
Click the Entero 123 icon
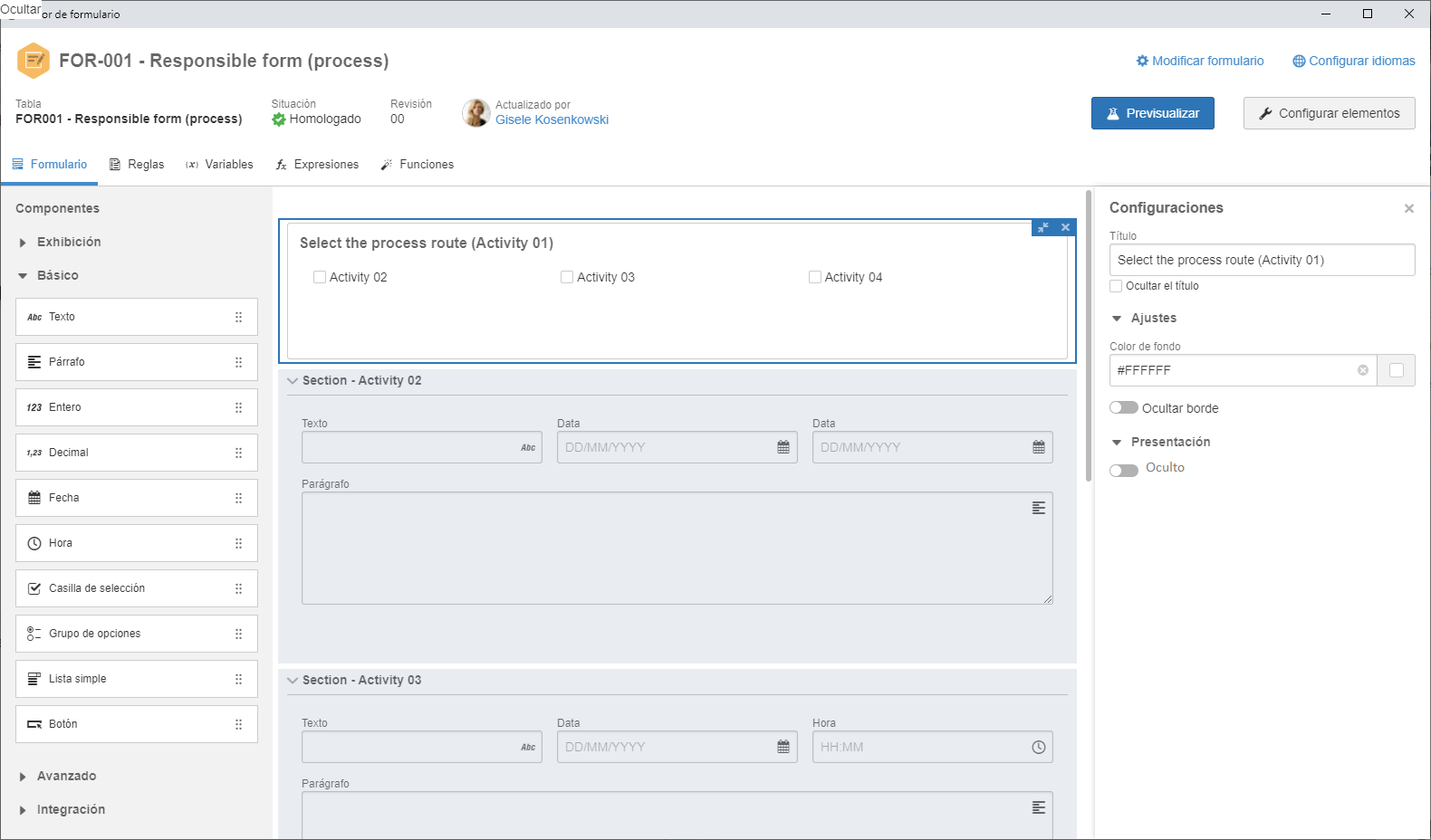(34, 408)
